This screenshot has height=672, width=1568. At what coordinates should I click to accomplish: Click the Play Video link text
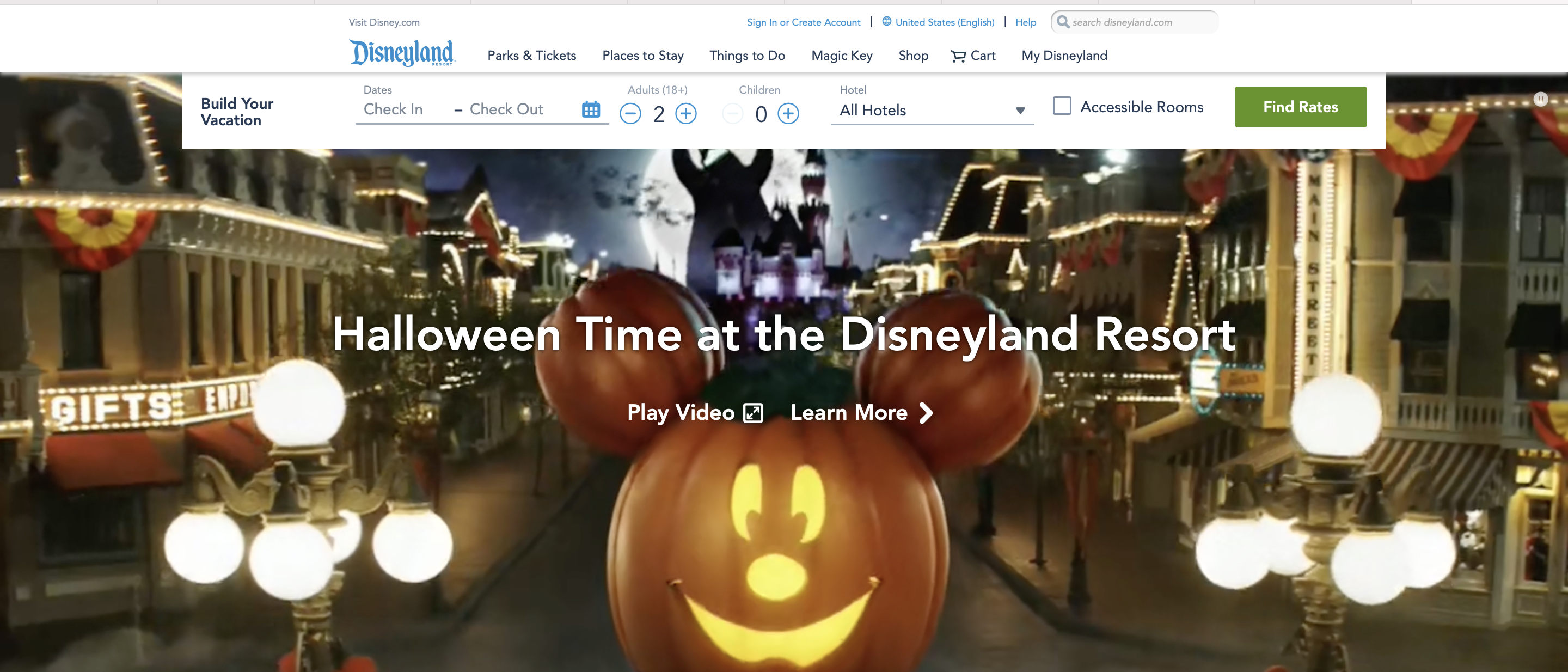681,413
